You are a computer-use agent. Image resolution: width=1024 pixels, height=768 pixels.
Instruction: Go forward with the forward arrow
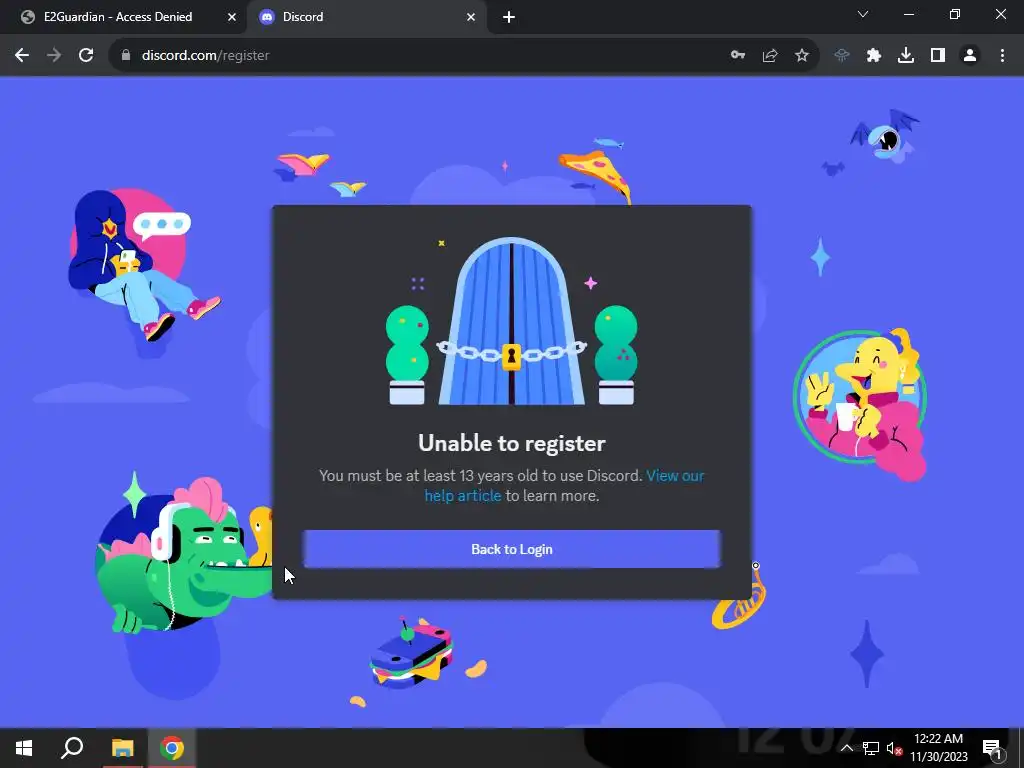54,56
